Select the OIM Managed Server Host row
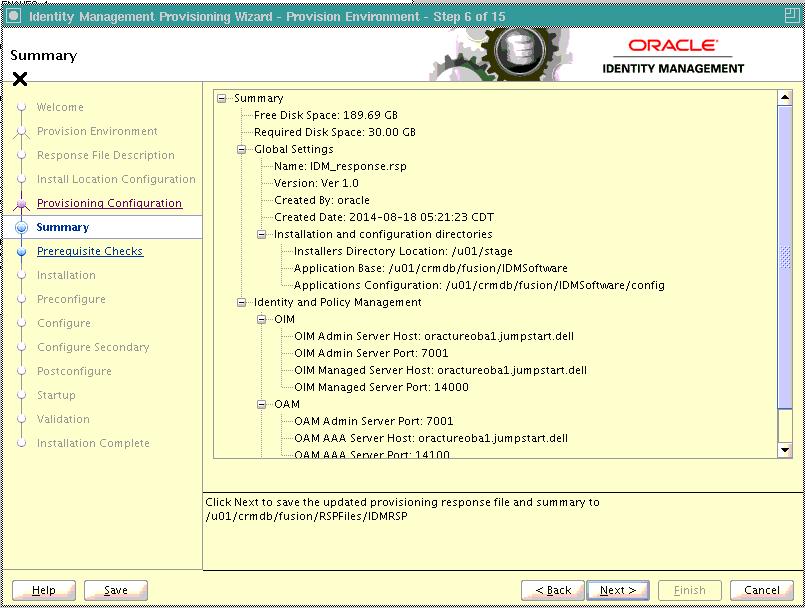Image resolution: width=805 pixels, height=608 pixels. 440,370
